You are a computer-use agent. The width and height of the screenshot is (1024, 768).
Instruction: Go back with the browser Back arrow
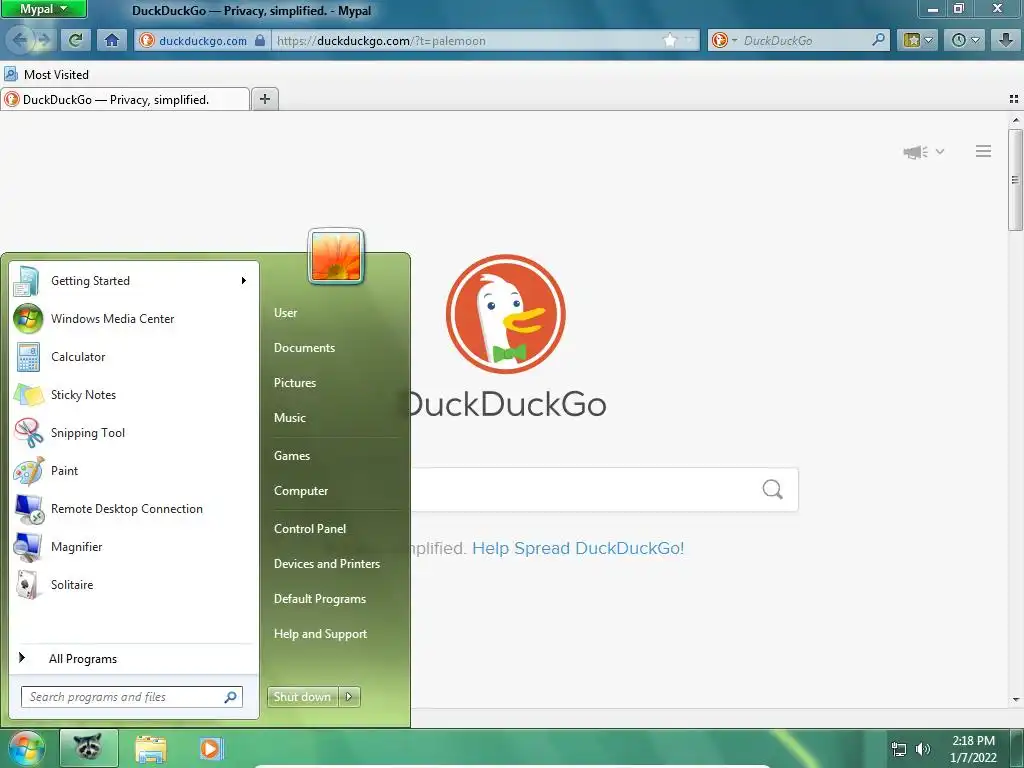[20, 40]
